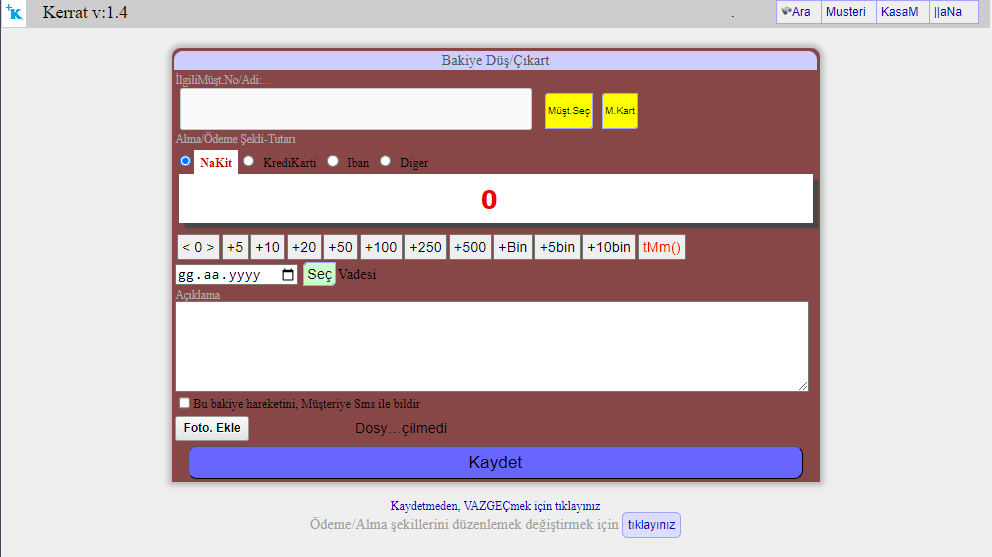
Task: Enable SMS notification checkbox for customer
Action: [184, 403]
